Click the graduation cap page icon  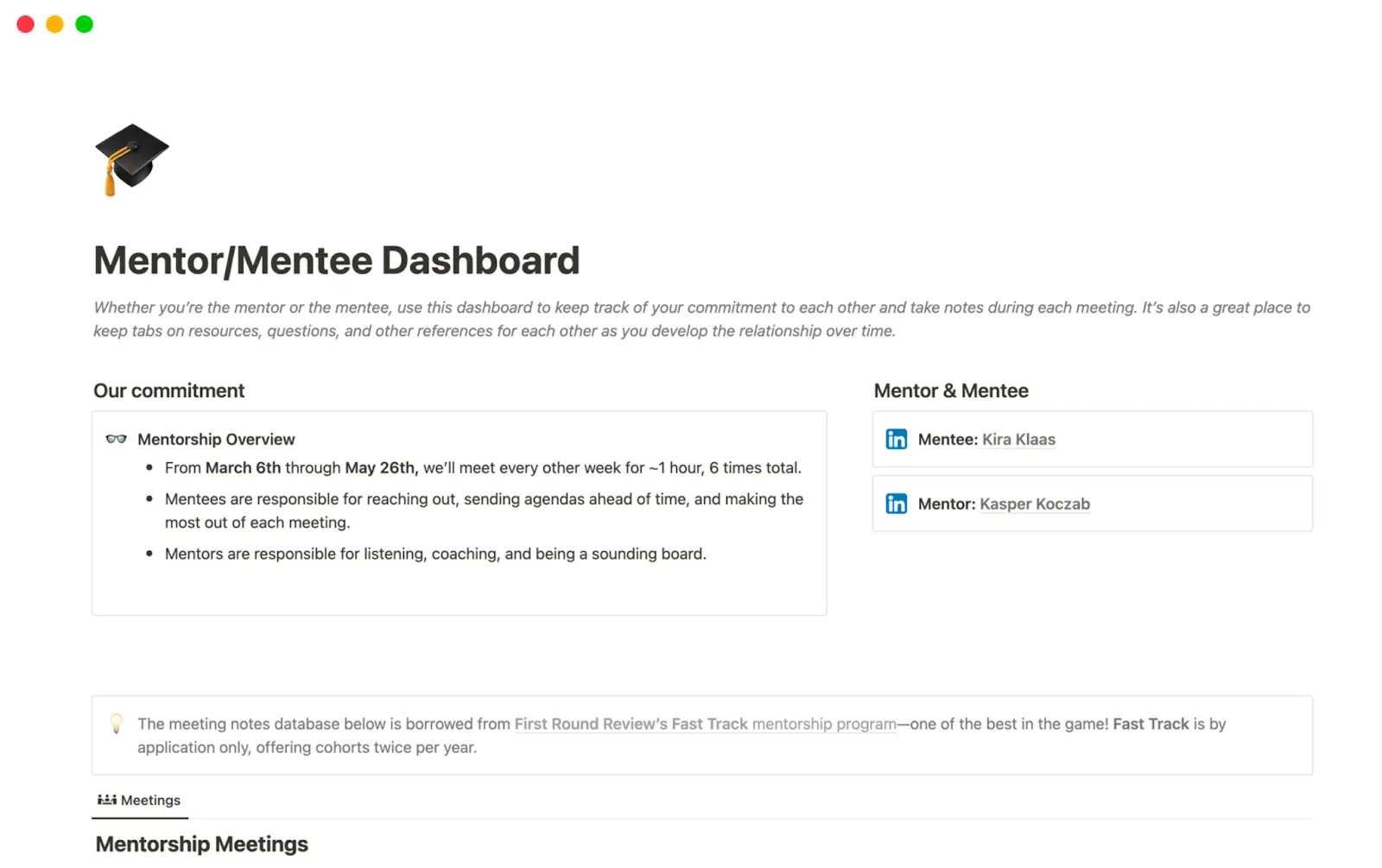130,160
